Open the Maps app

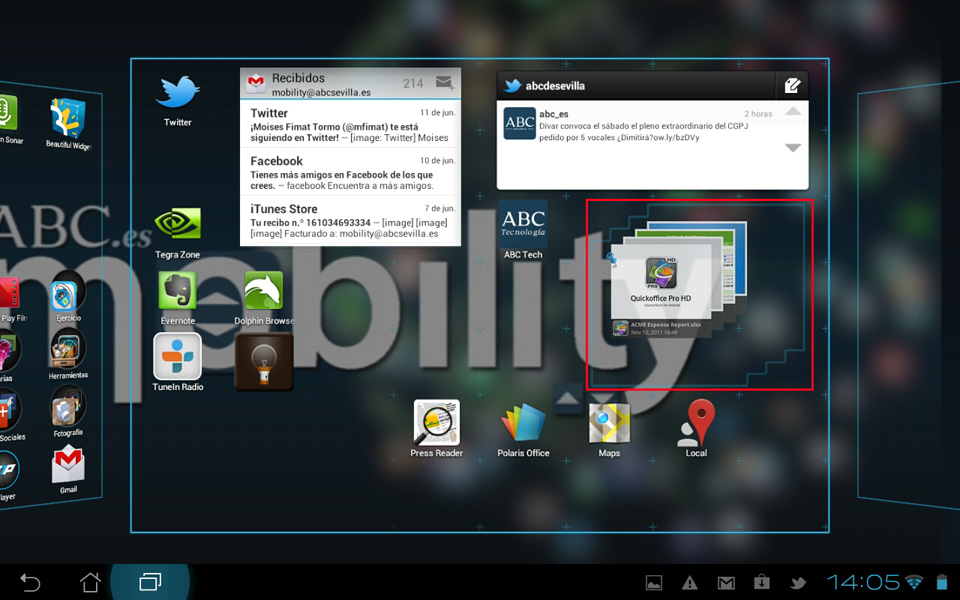click(x=609, y=423)
